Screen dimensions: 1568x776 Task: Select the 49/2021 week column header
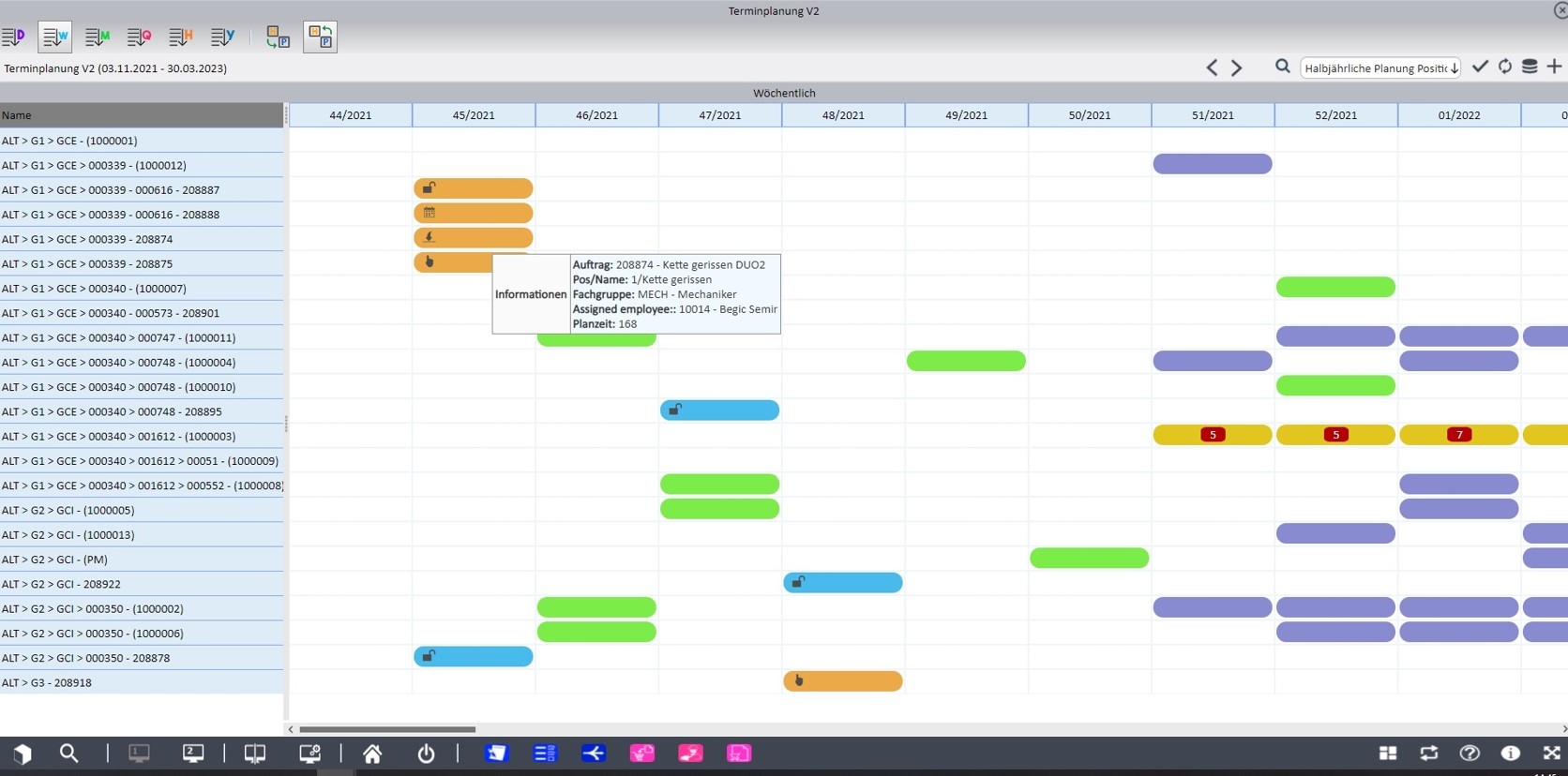967,115
